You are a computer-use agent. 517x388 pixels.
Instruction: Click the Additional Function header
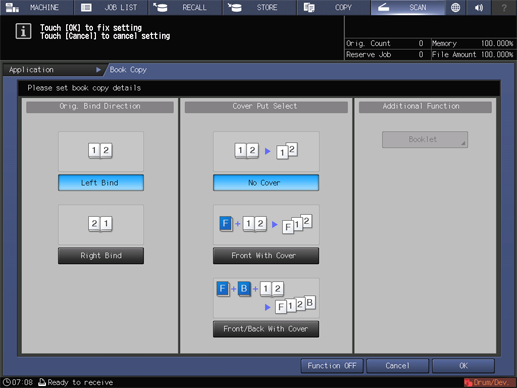tap(425, 107)
